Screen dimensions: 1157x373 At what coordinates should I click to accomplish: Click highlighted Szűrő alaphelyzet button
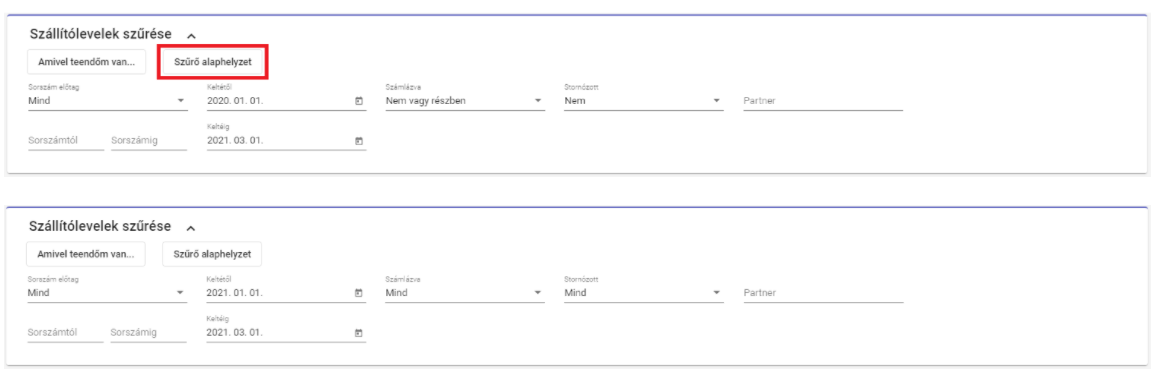pyautogui.click(x=213, y=62)
